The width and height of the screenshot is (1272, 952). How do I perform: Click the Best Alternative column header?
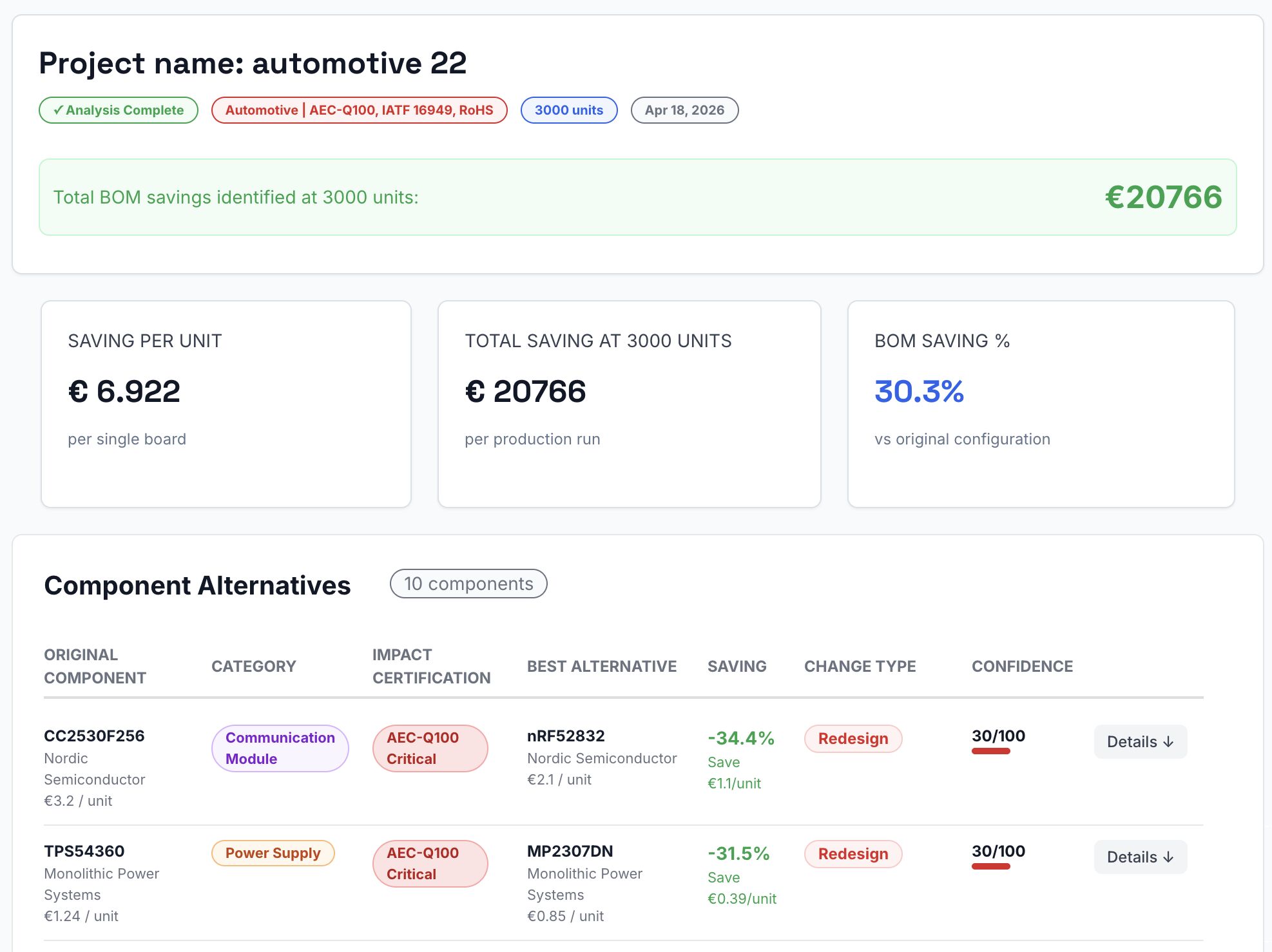602,666
